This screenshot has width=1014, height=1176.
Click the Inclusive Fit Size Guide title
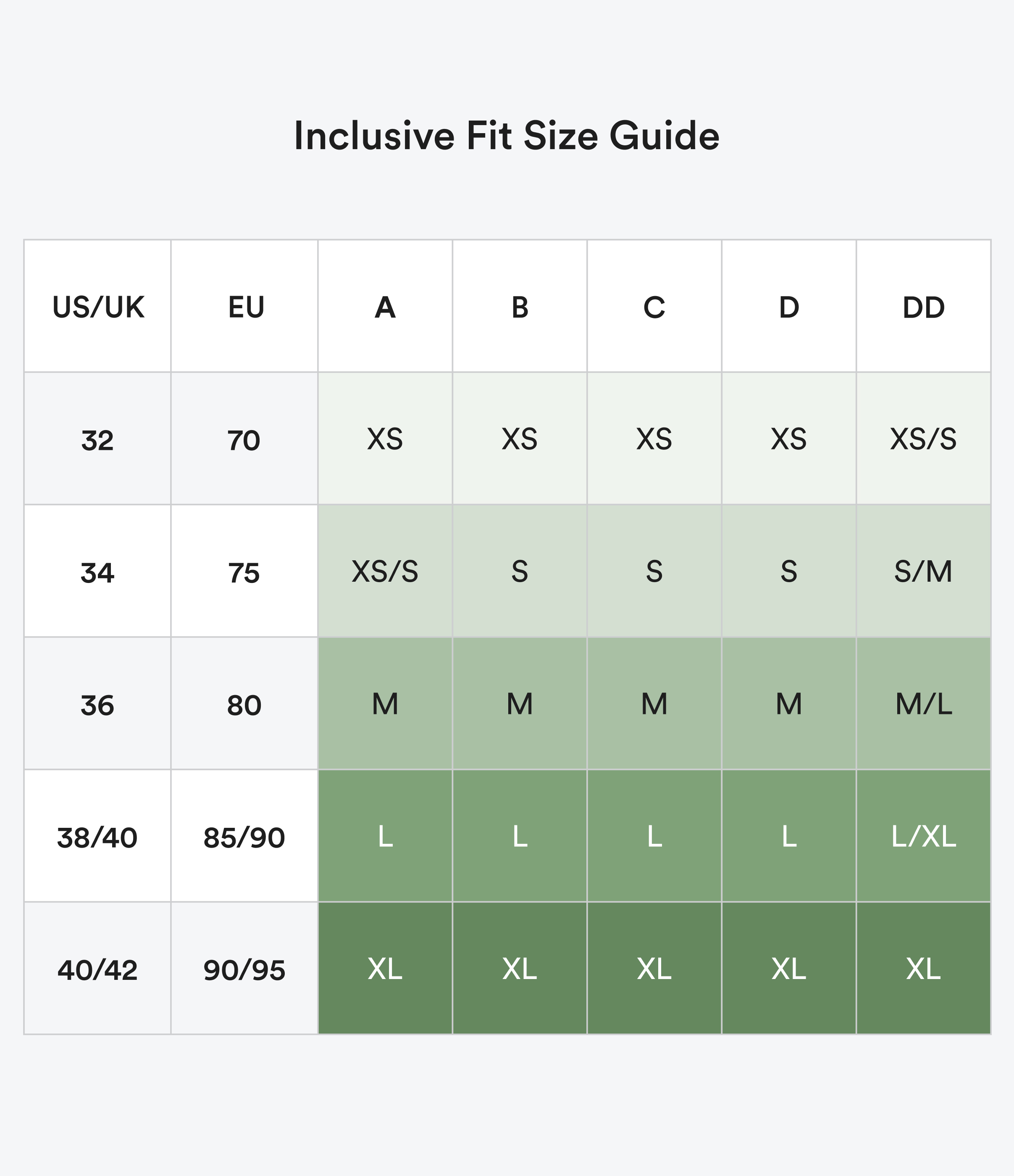tap(507, 136)
